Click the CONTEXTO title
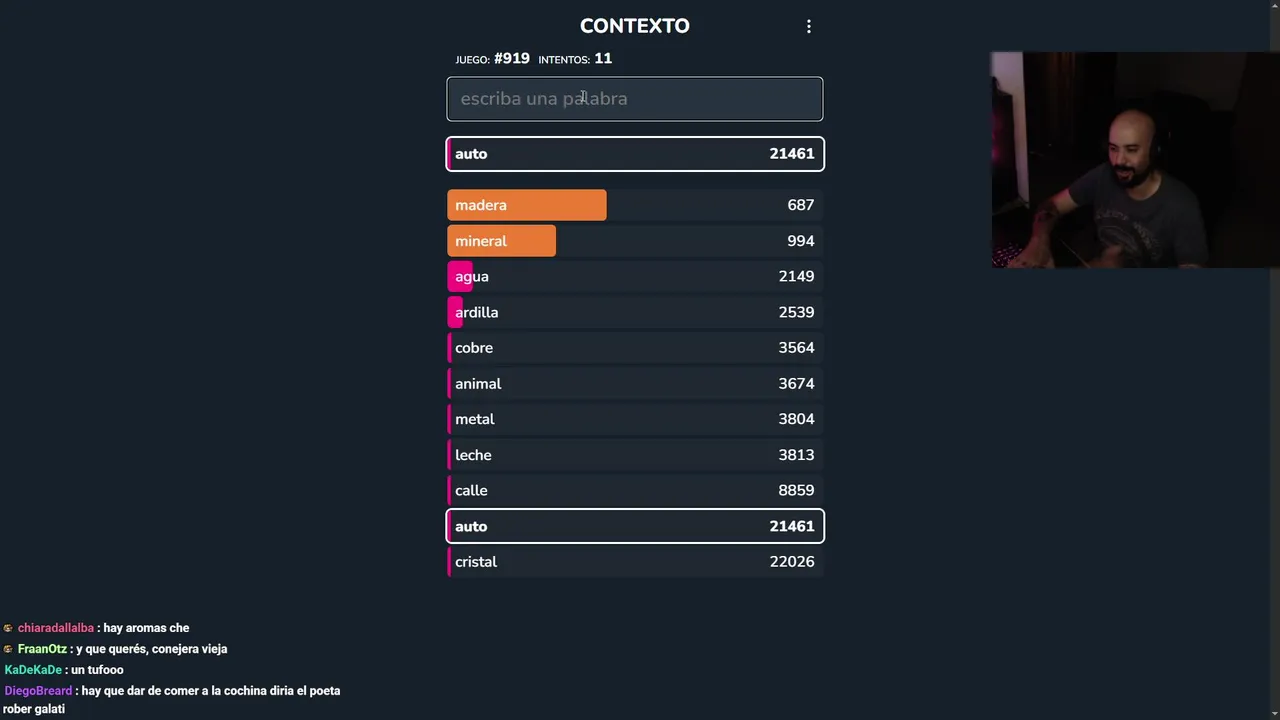Screen dimensions: 1280x720 [634, 26]
